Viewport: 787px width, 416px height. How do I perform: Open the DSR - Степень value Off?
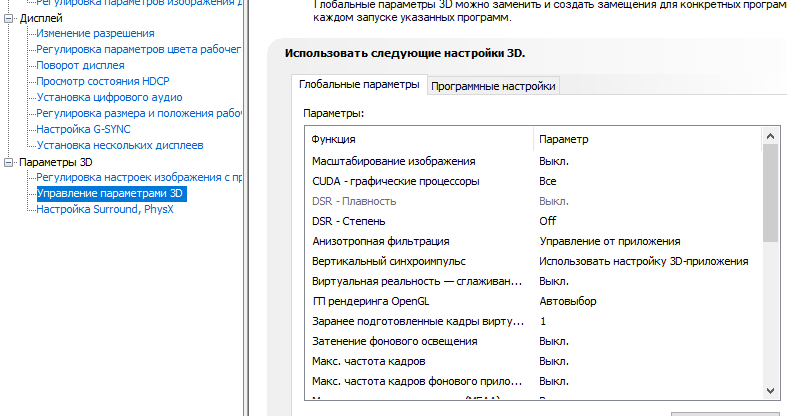tap(548, 221)
